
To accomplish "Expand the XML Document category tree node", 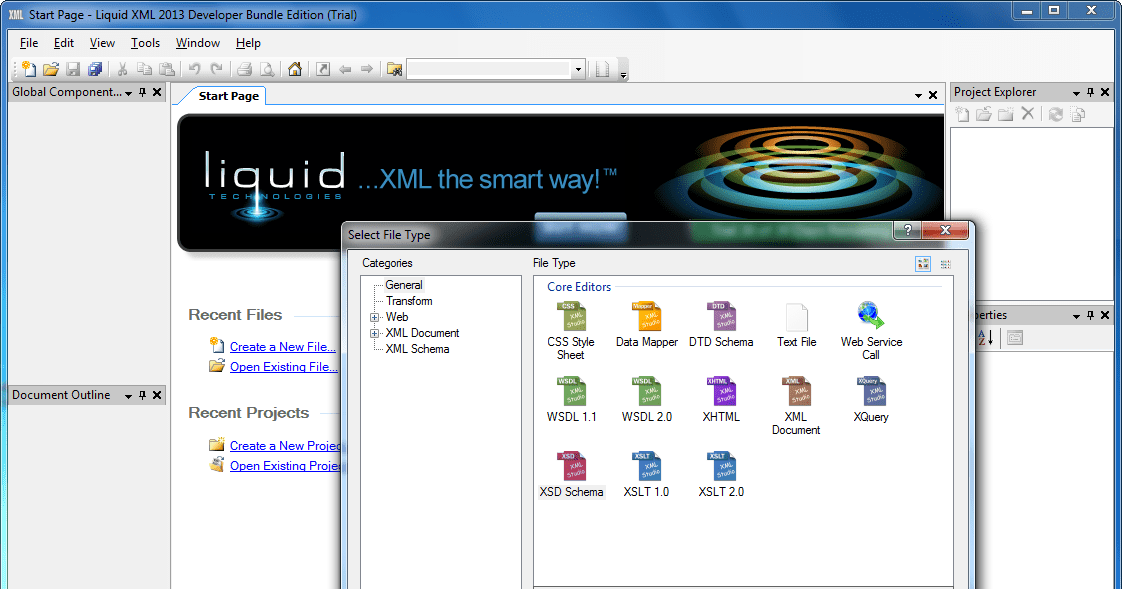I will 374,333.
